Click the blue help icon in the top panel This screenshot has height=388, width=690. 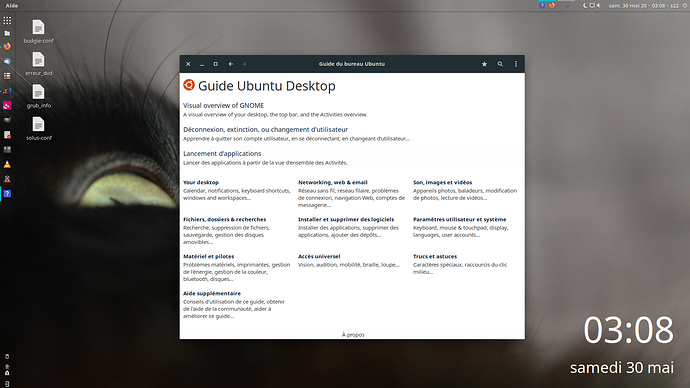click(542, 5)
